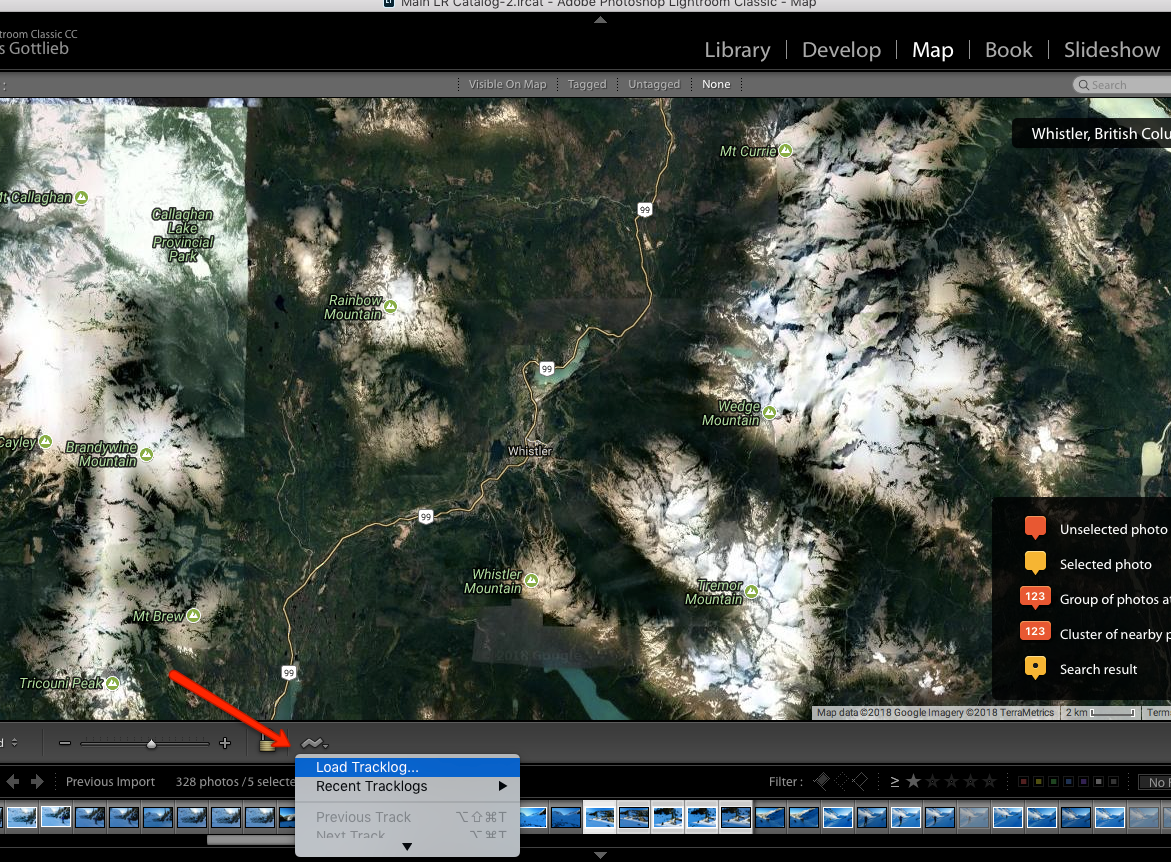Click the Cluster of nearby 123 badge
The image size is (1171, 862).
(1035, 631)
